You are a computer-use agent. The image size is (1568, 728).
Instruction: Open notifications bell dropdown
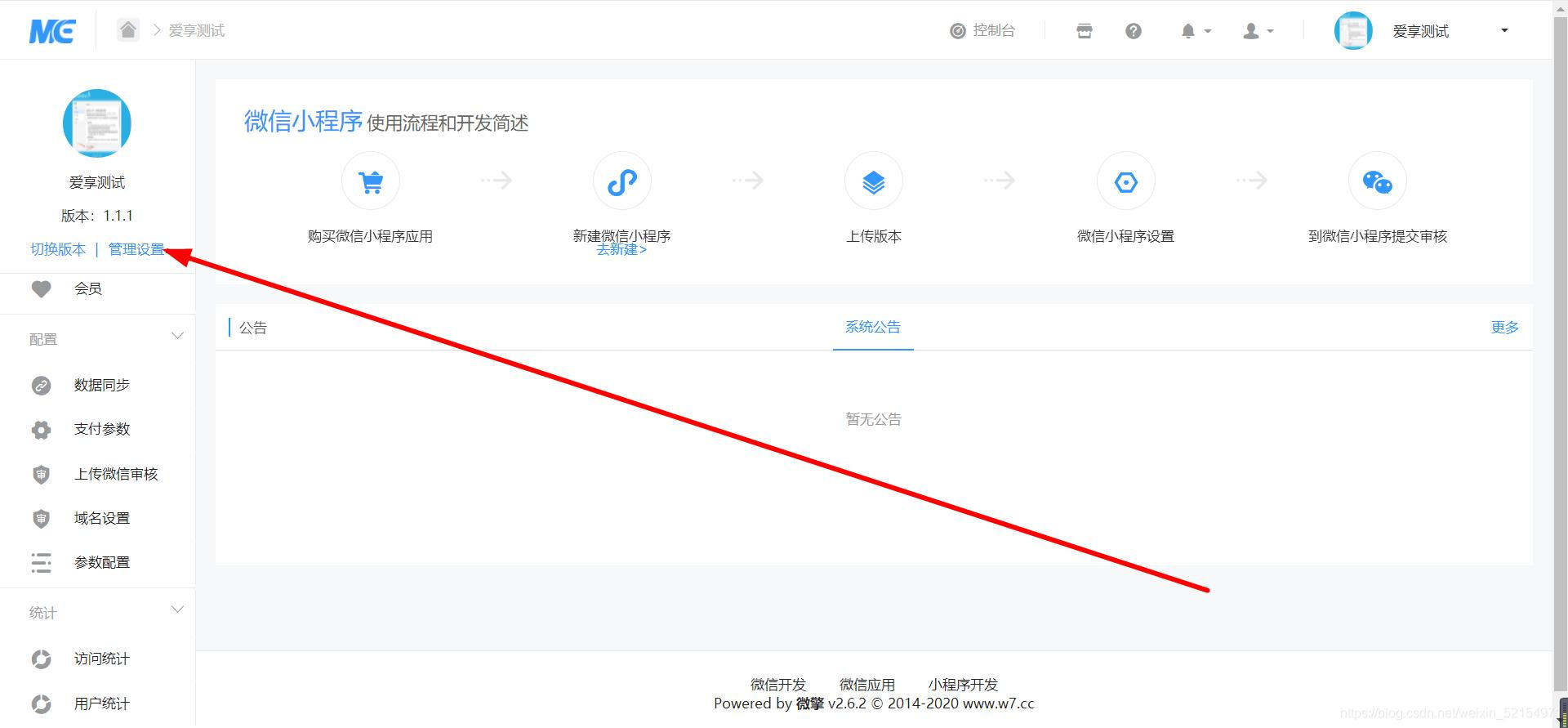[x=1196, y=31]
